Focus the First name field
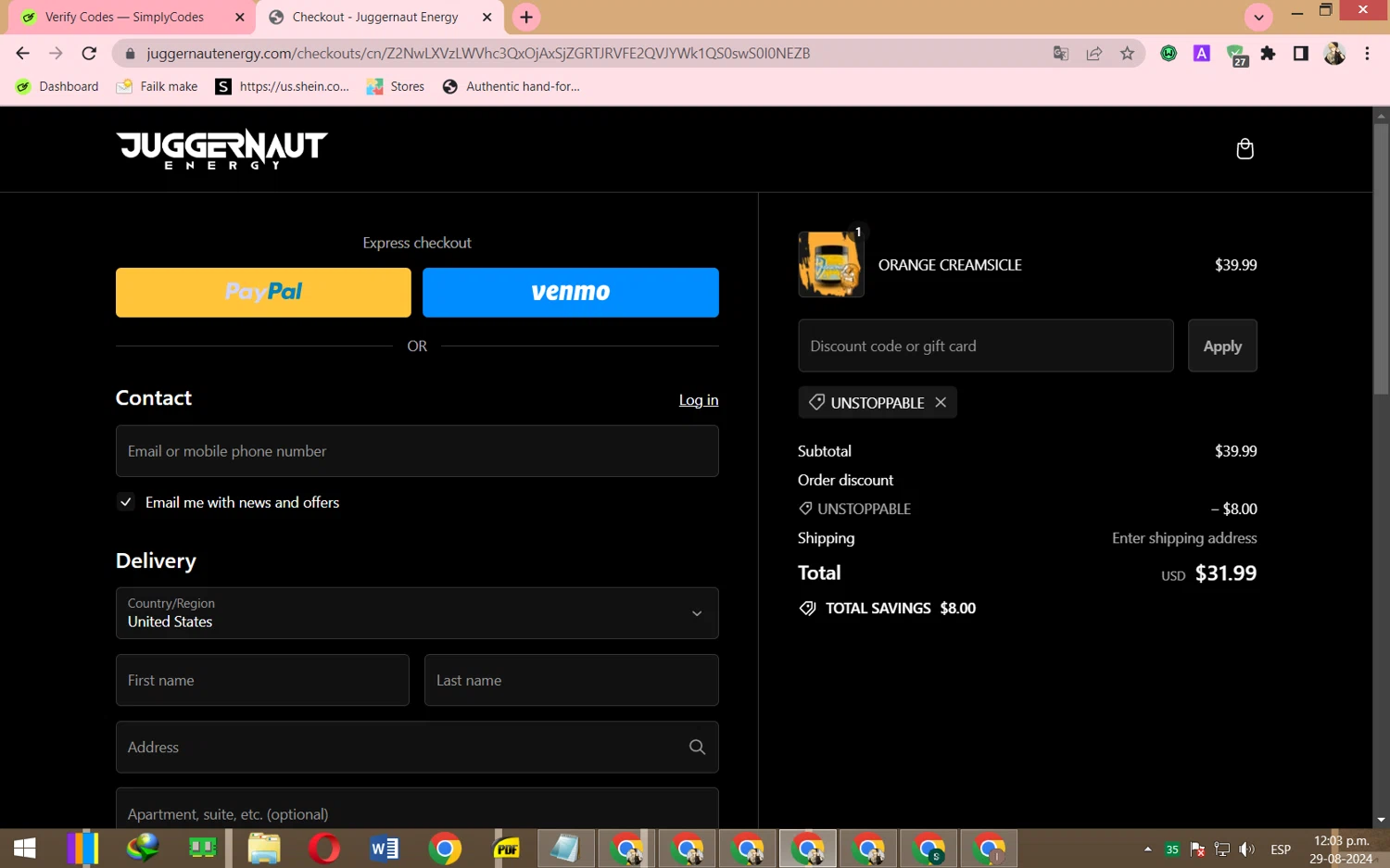This screenshot has height=868, width=1390. [x=262, y=680]
